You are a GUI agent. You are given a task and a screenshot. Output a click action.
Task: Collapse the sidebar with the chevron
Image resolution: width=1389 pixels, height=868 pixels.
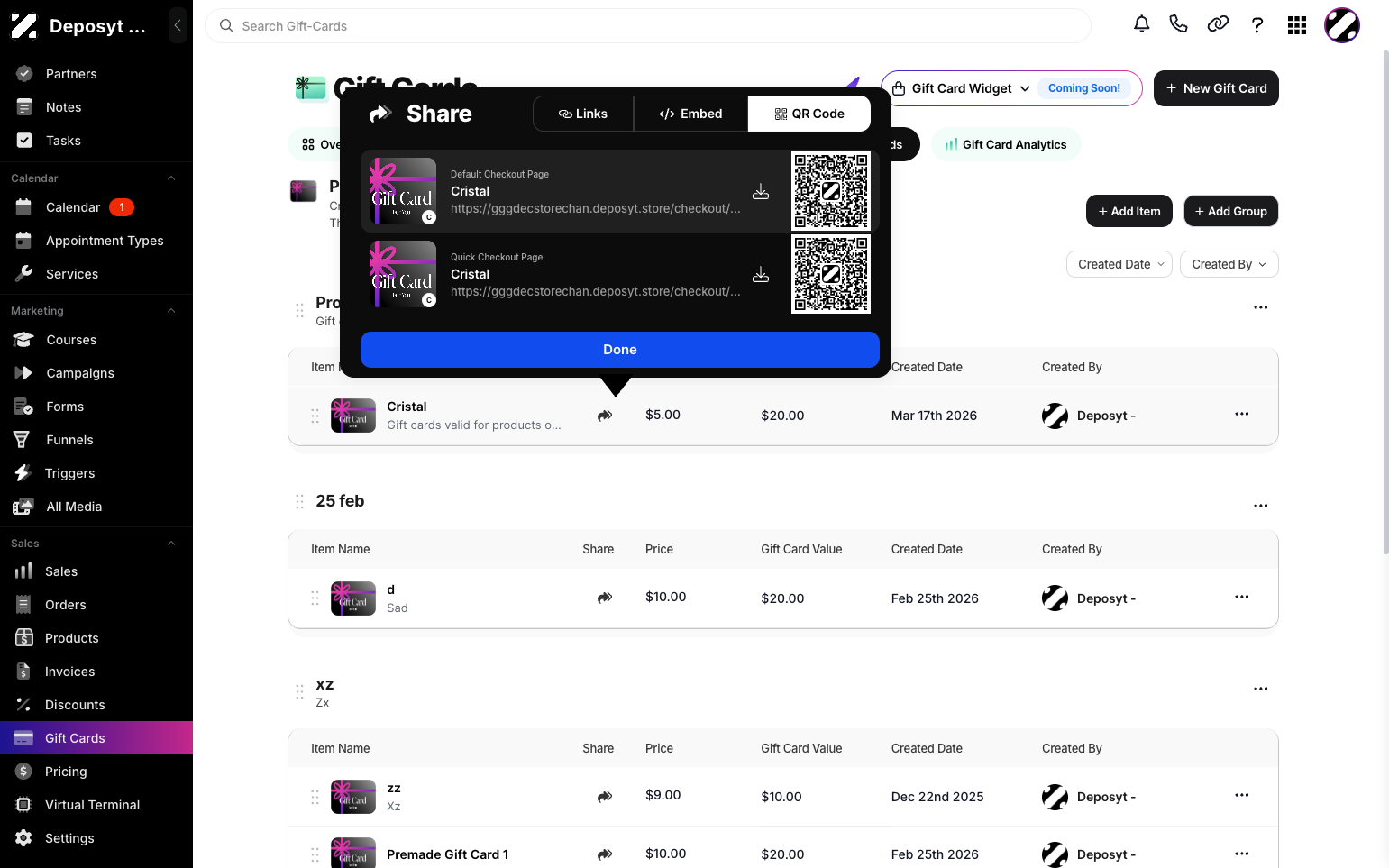[178, 25]
